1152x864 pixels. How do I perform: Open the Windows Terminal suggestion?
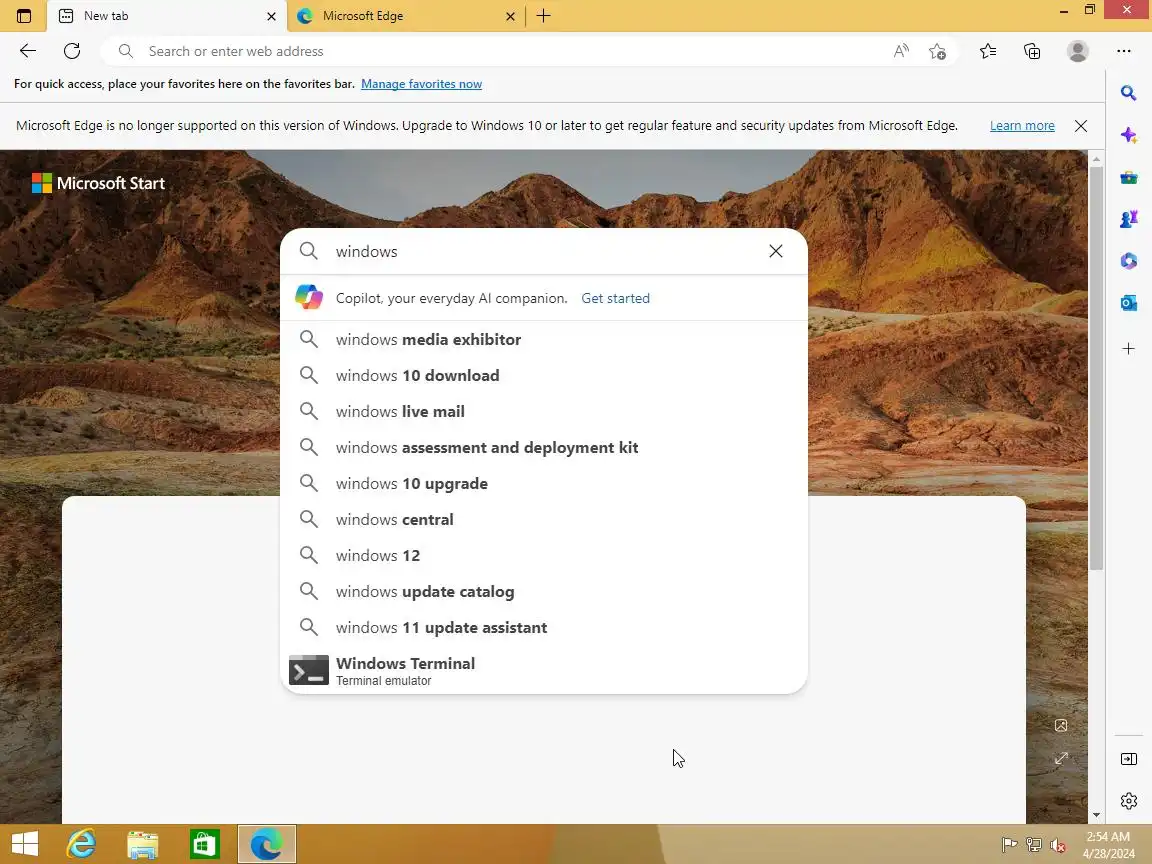[x=544, y=670]
